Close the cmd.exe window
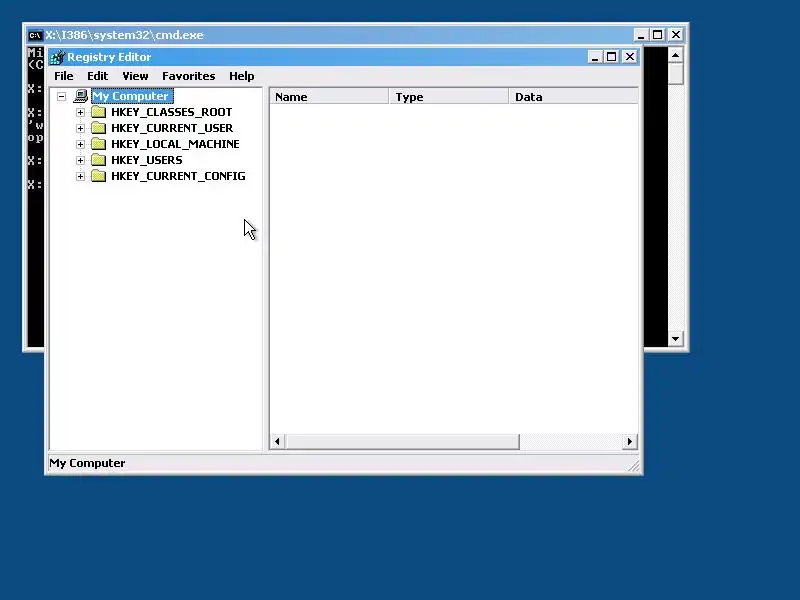This screenshot has width=800, height=600. [x=676, y=35]
